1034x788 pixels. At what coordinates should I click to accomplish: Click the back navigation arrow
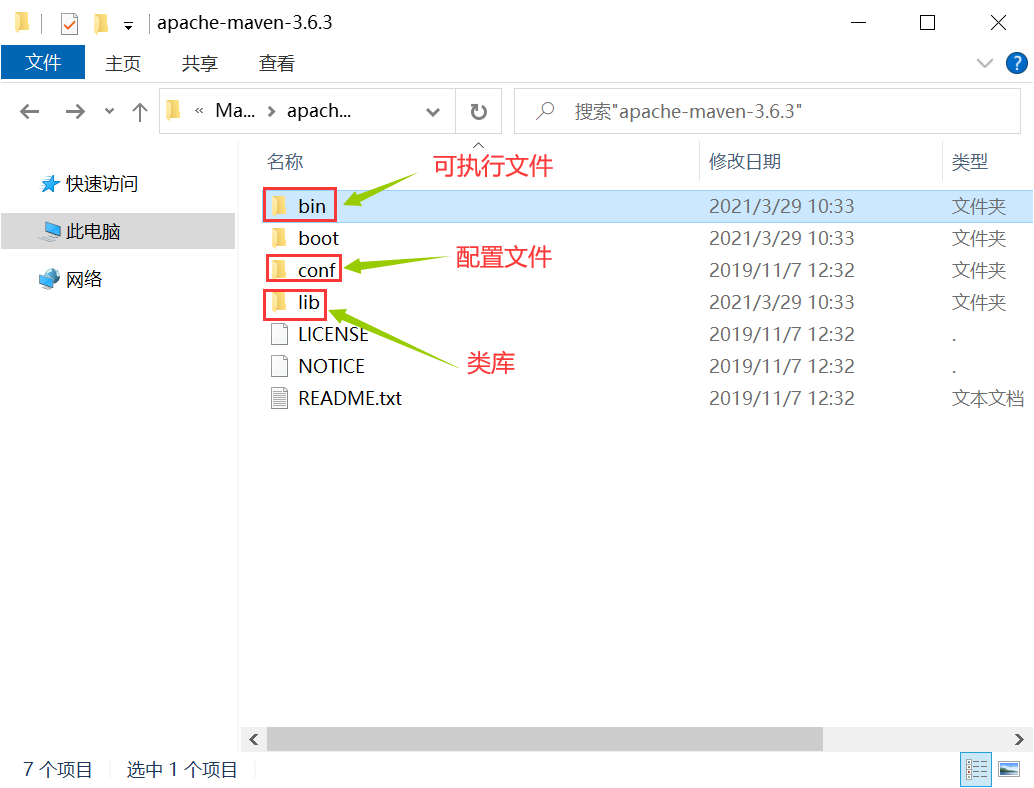30,111
